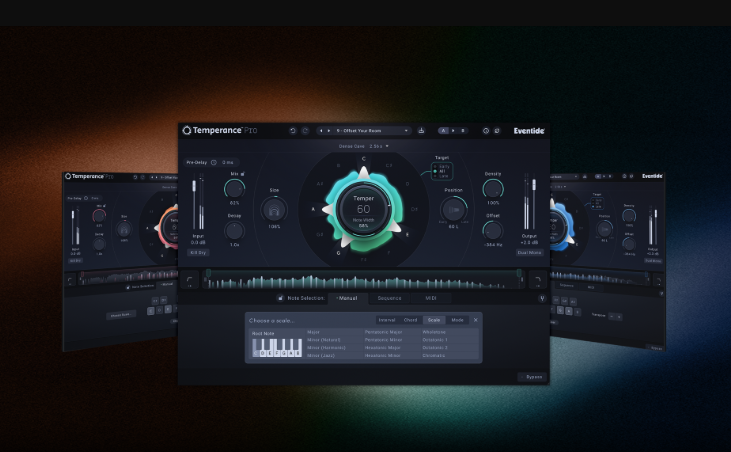The height and width of the screenshot is (452, 731).
Task: Switch to preset state B, center window
Action: click(x=463, y=131)
